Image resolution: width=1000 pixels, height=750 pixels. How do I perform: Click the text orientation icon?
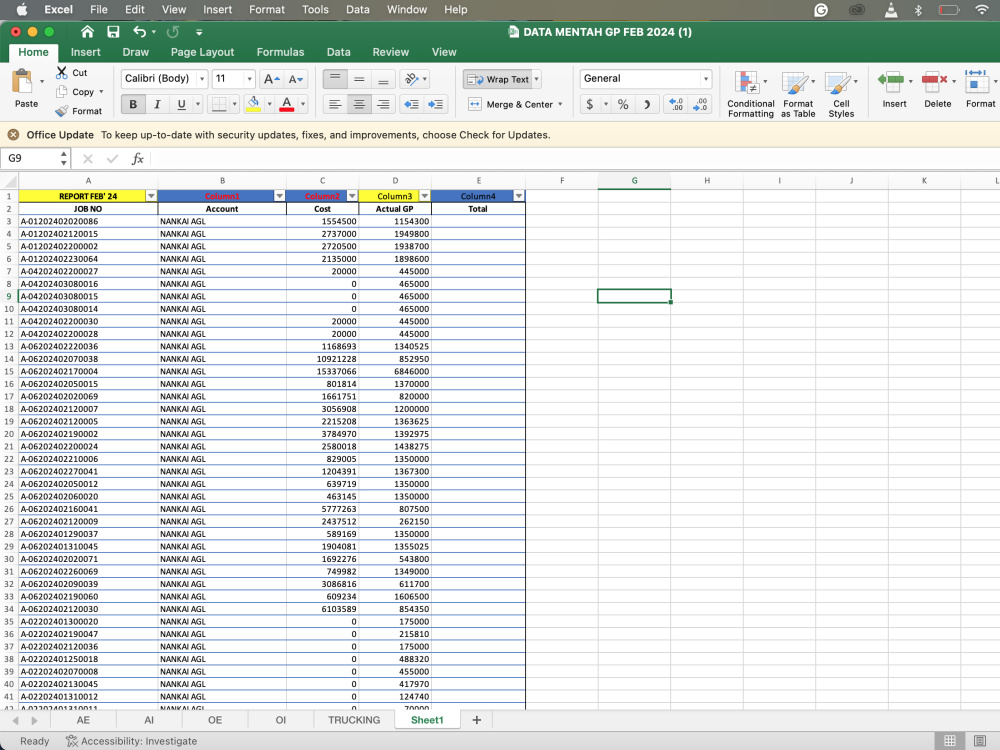411,79
